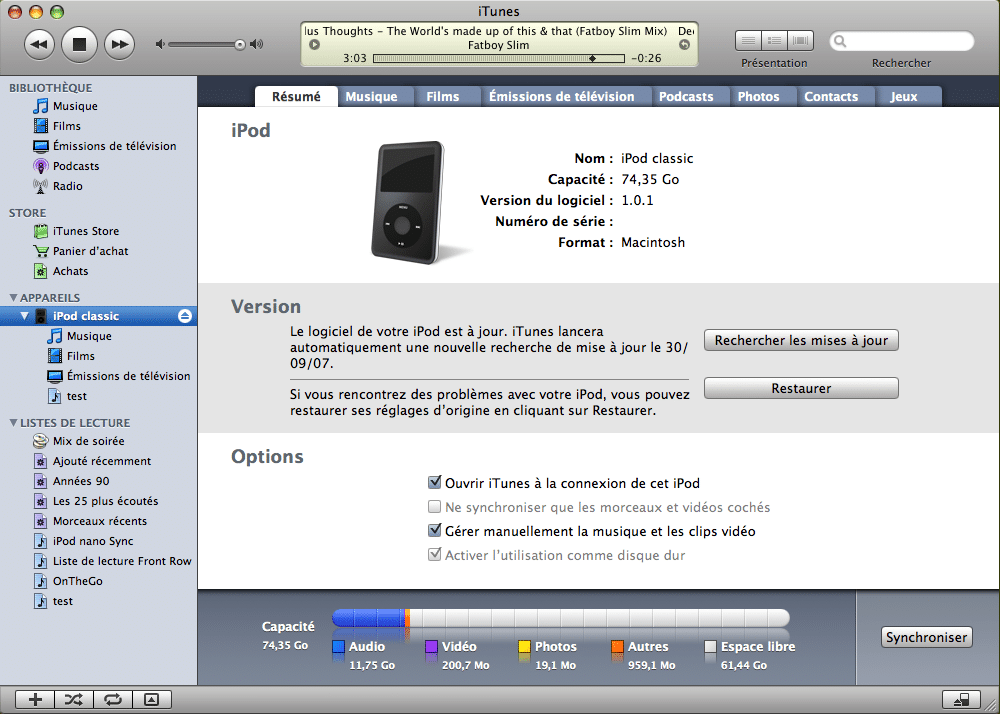Add new playlist with plus button
This screenshot has width=1000, height=714.
click(35, 699)
